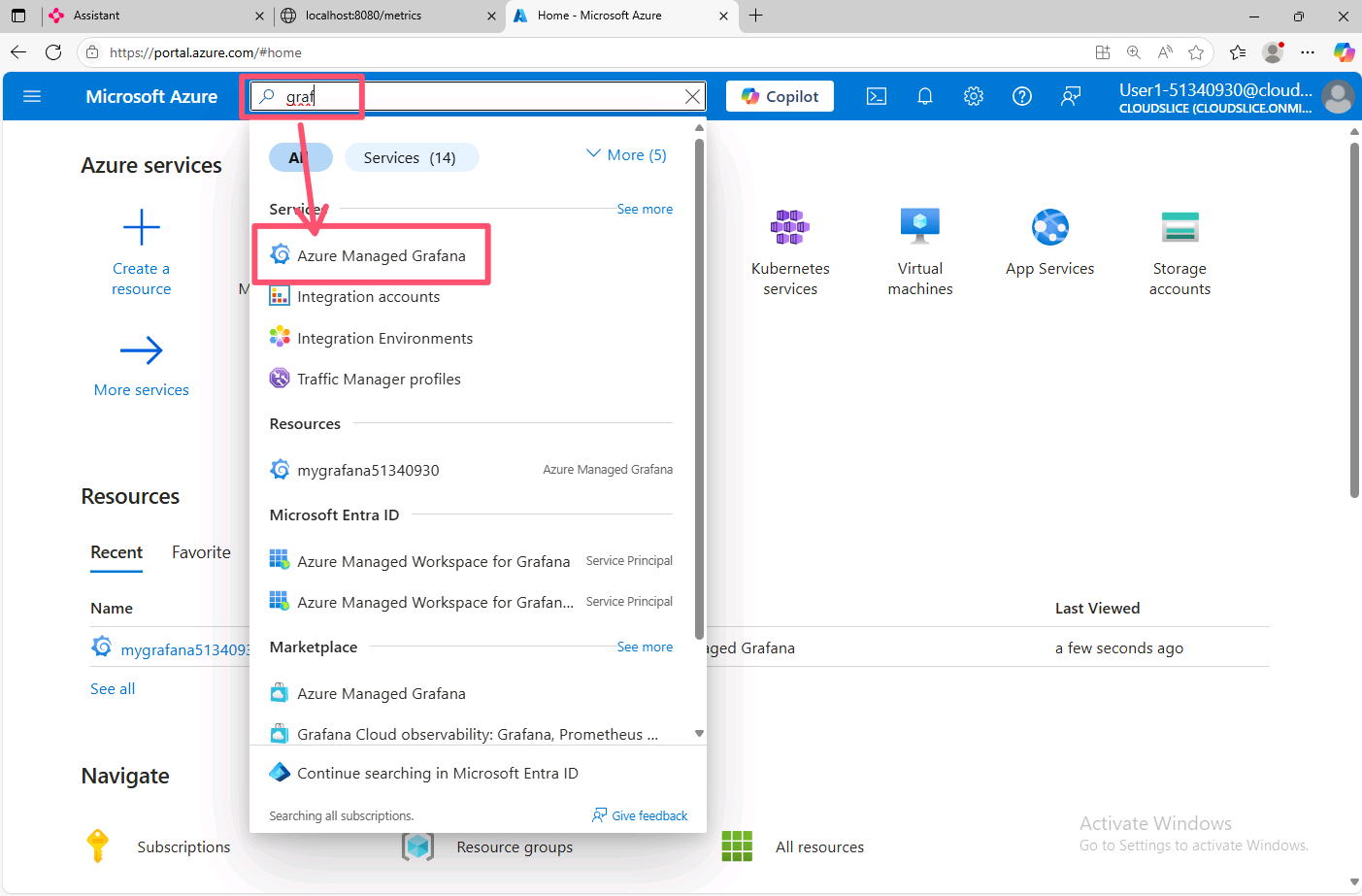Open portal settings gear icon

pyautogui.click(x=973, y=96)
